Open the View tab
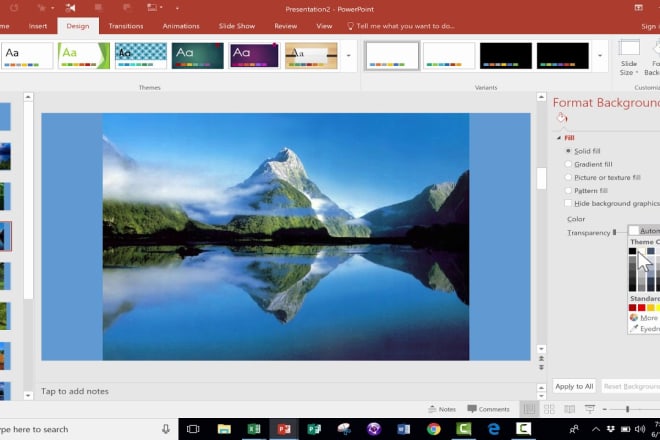 (324, 26)
